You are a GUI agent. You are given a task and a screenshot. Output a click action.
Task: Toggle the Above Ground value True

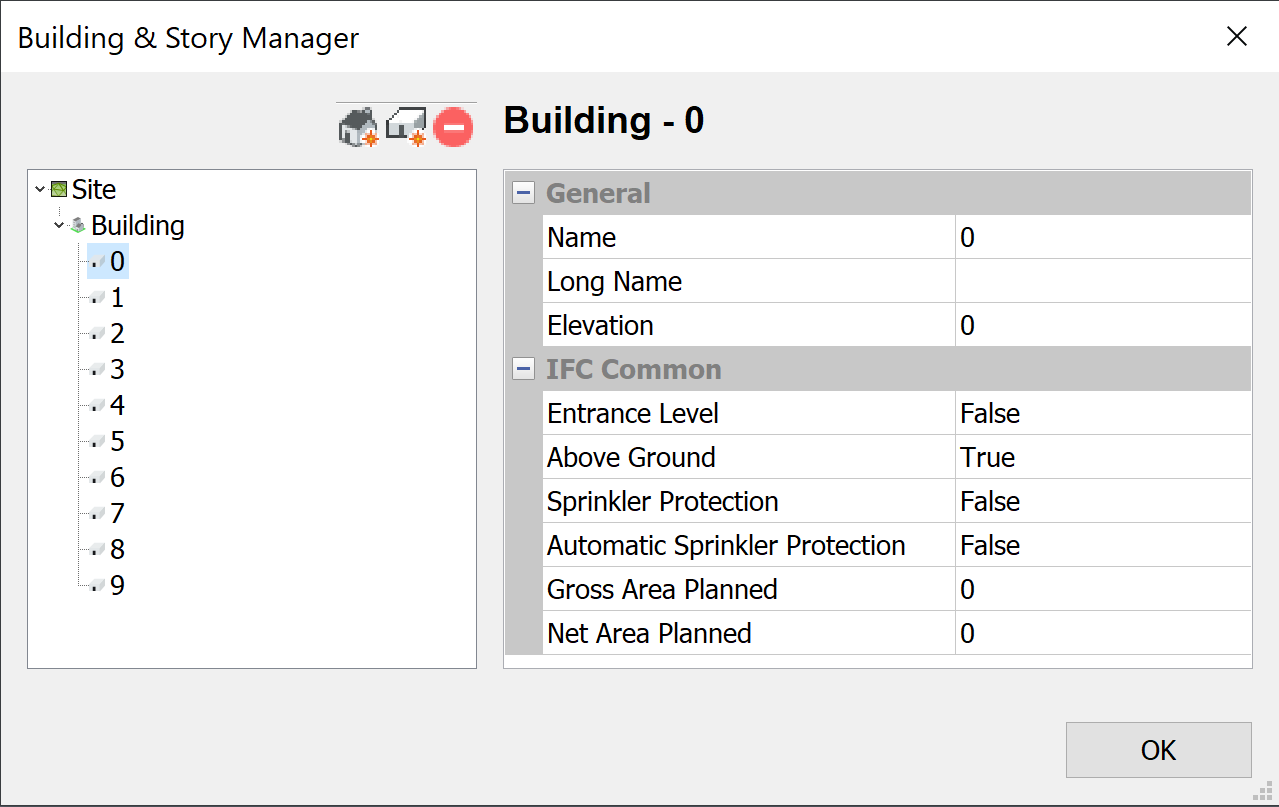coord(1100,457)
